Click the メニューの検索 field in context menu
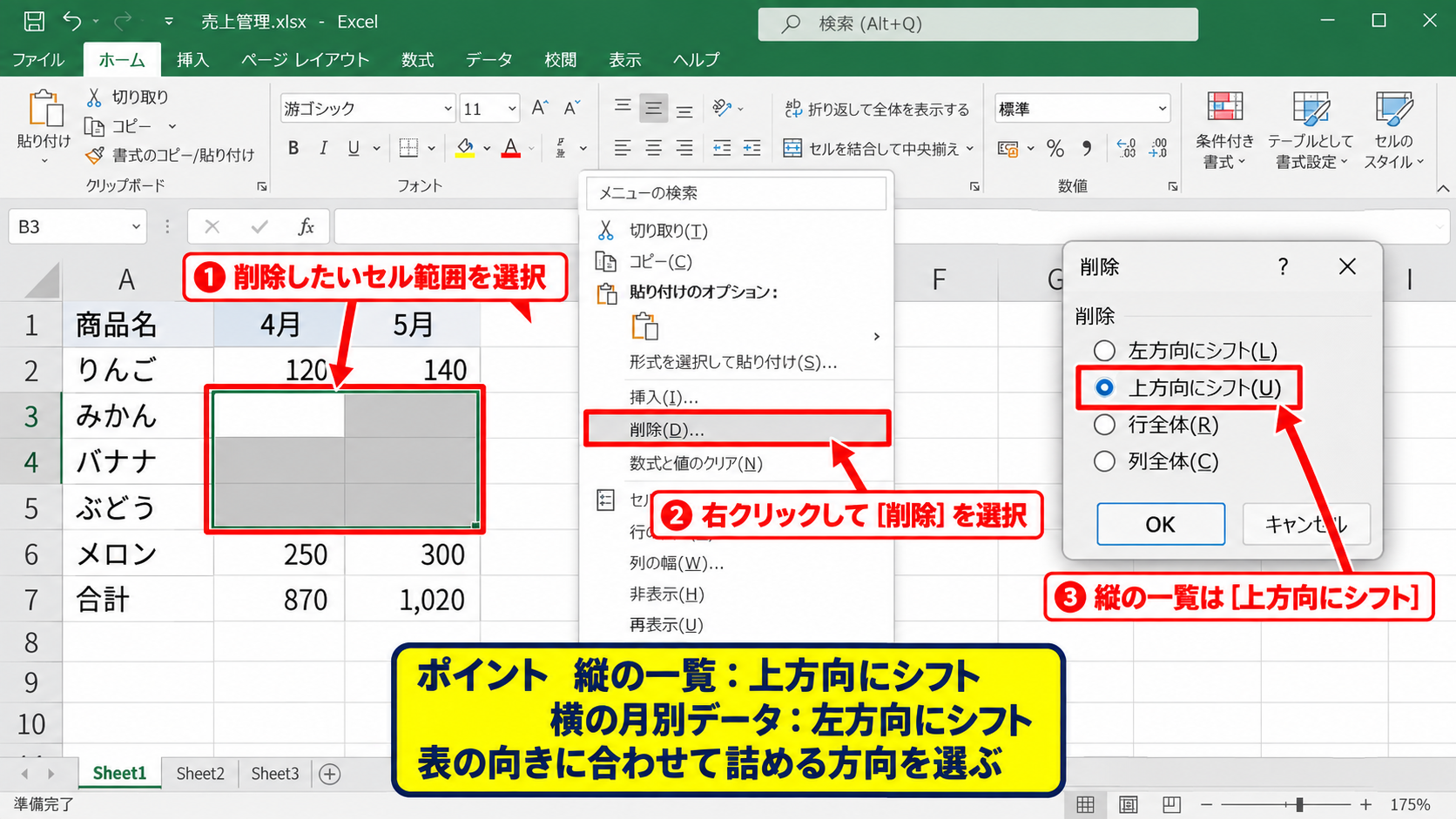 (737, 193)
